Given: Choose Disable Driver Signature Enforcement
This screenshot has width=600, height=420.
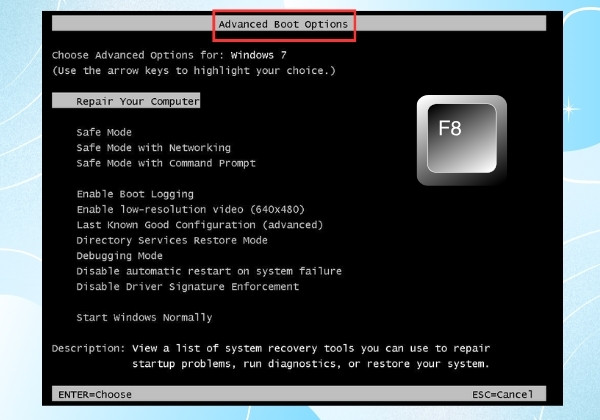Looking at the screenshot, I should pos(188,287).
